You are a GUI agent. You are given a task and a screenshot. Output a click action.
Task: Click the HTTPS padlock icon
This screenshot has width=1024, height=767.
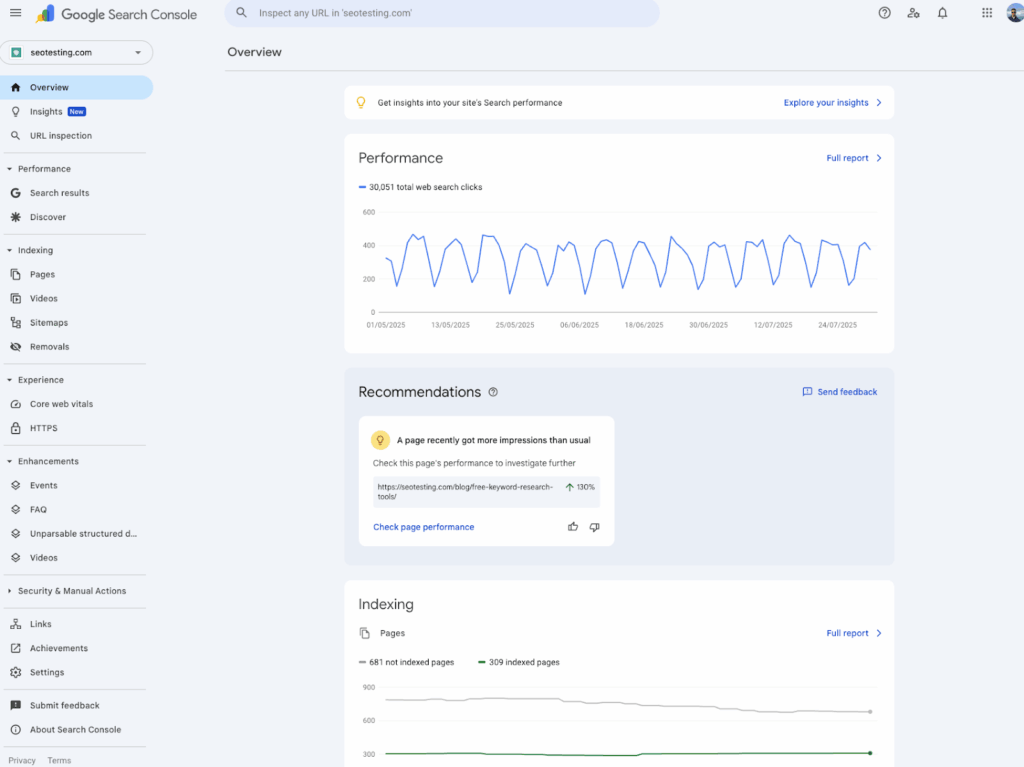[x=16, y=428]
